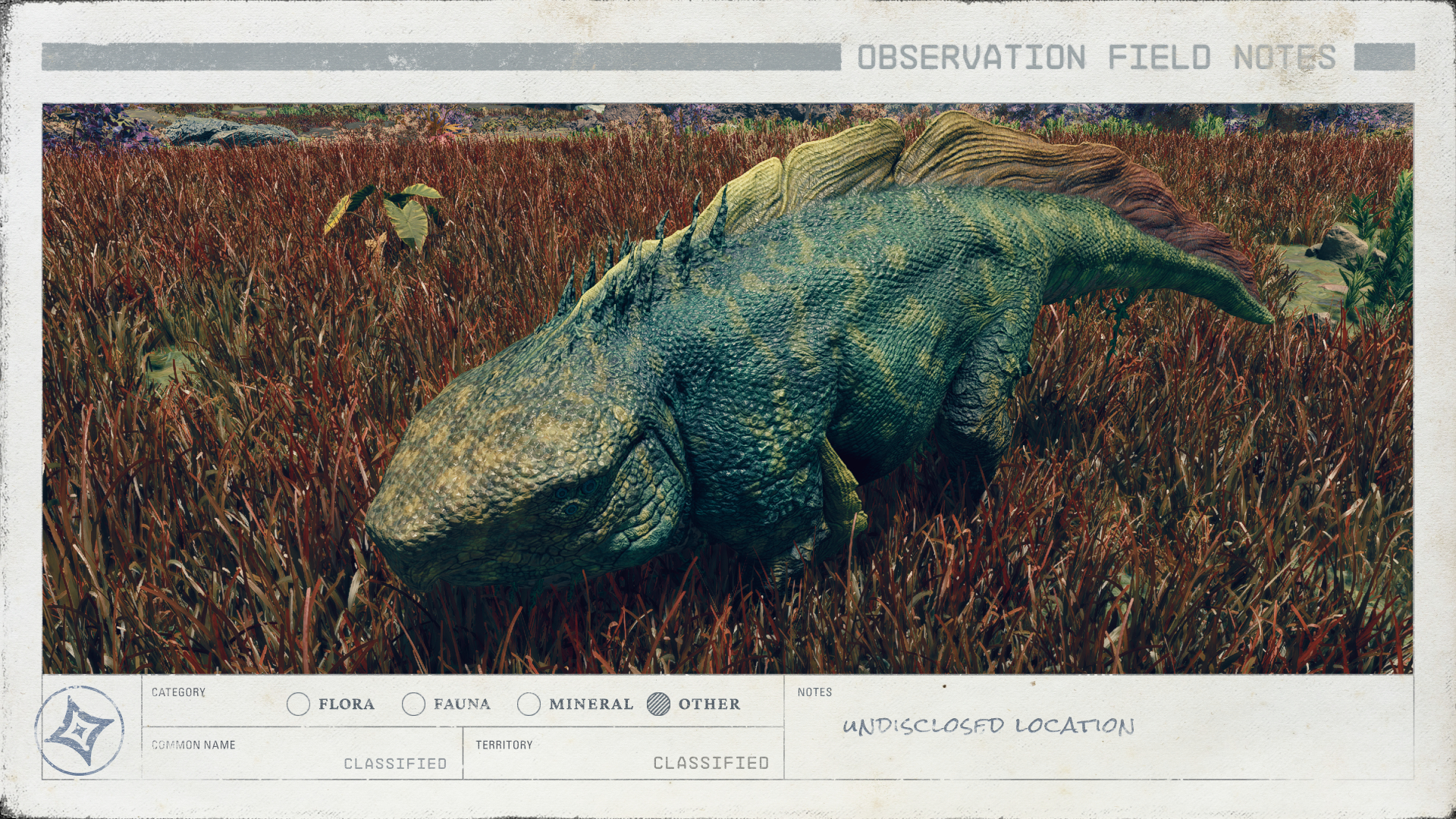Select the Mineral category radio button
This screenshot has height=819, width=1456.
click(x=529, y=704)
